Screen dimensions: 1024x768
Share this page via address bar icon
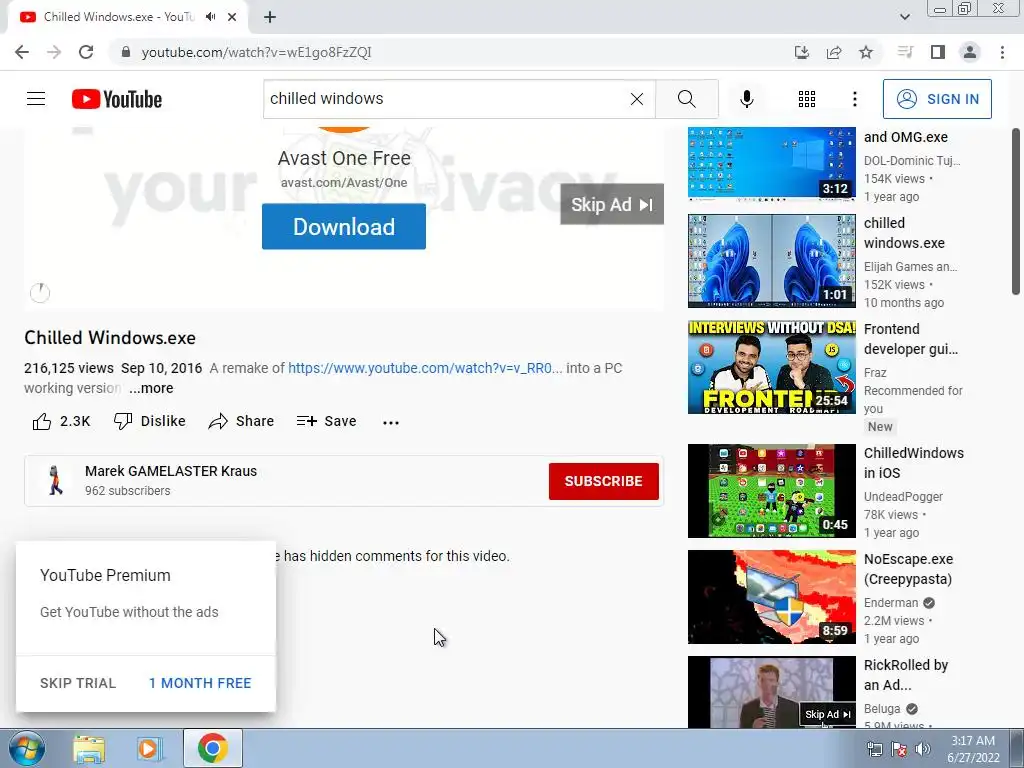(834, 52)
